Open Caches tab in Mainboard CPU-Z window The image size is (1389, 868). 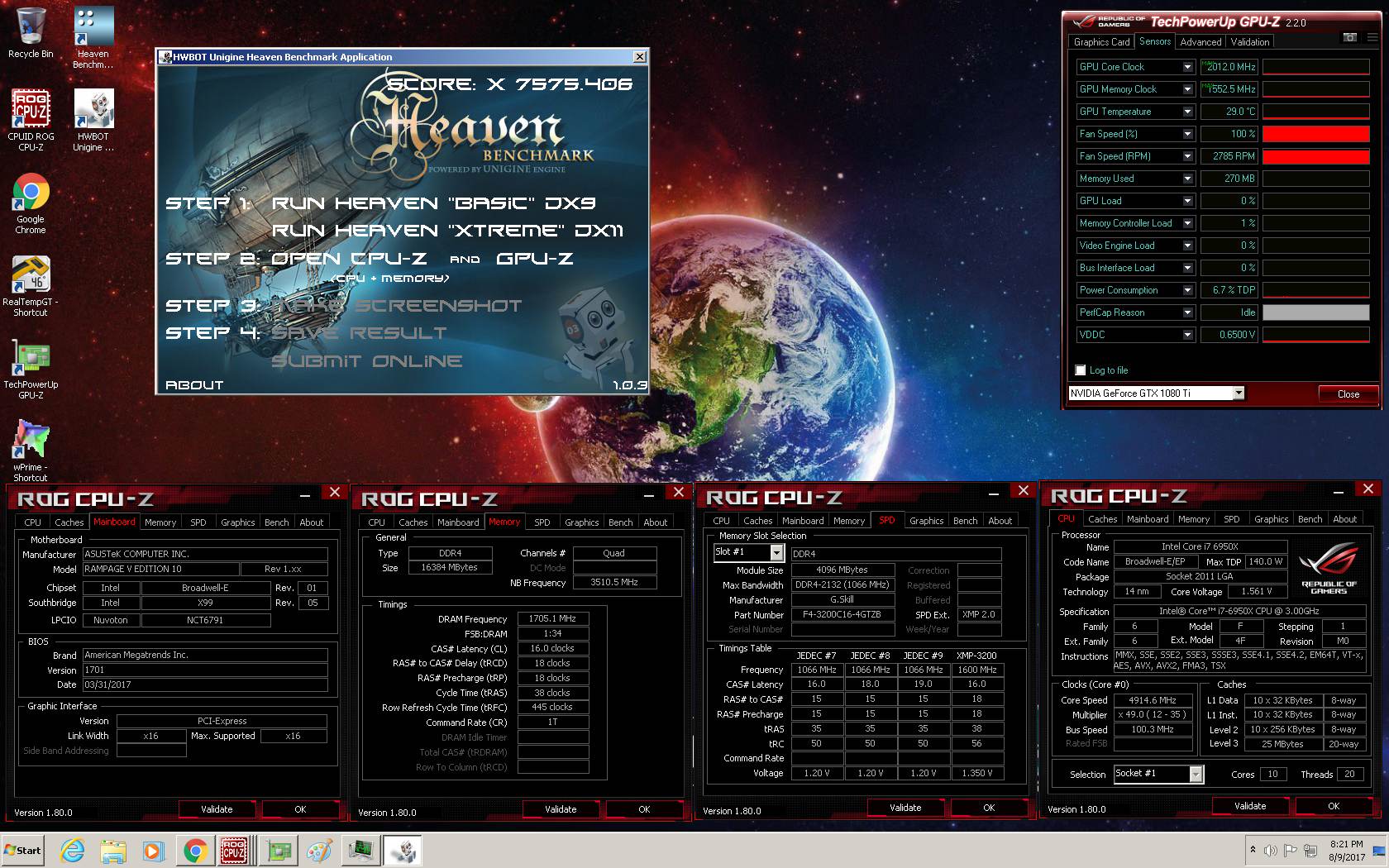click(69, 522)
